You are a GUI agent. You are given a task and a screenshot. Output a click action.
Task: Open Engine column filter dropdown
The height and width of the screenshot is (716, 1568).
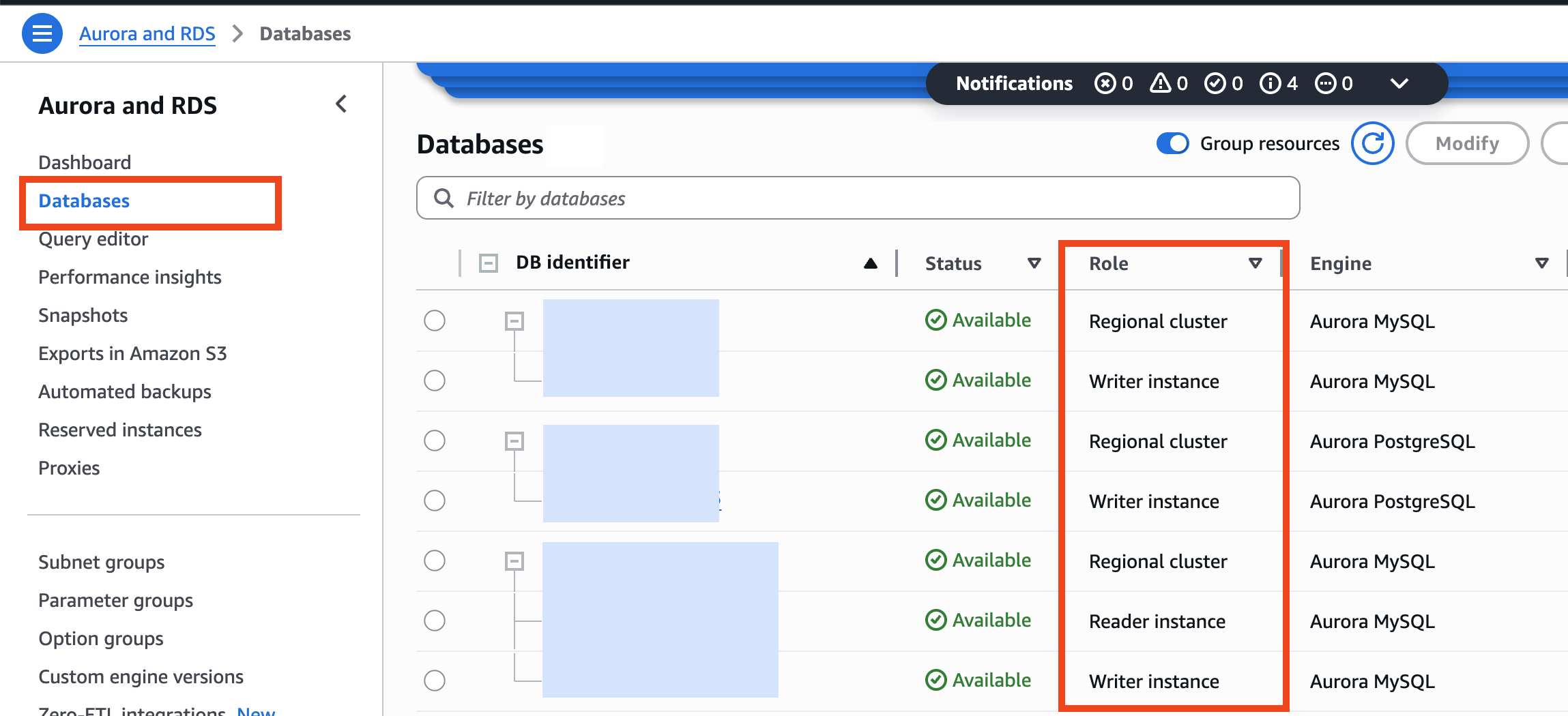[1542, 263]
